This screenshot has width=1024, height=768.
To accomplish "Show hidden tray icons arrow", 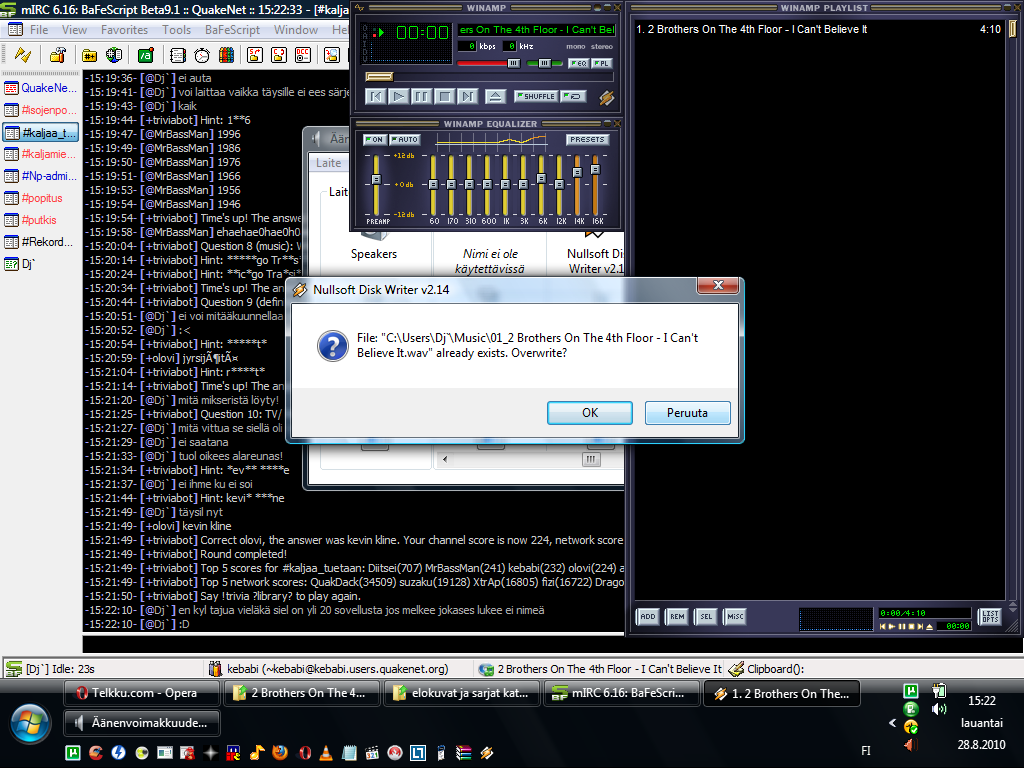I will (892, 723).
